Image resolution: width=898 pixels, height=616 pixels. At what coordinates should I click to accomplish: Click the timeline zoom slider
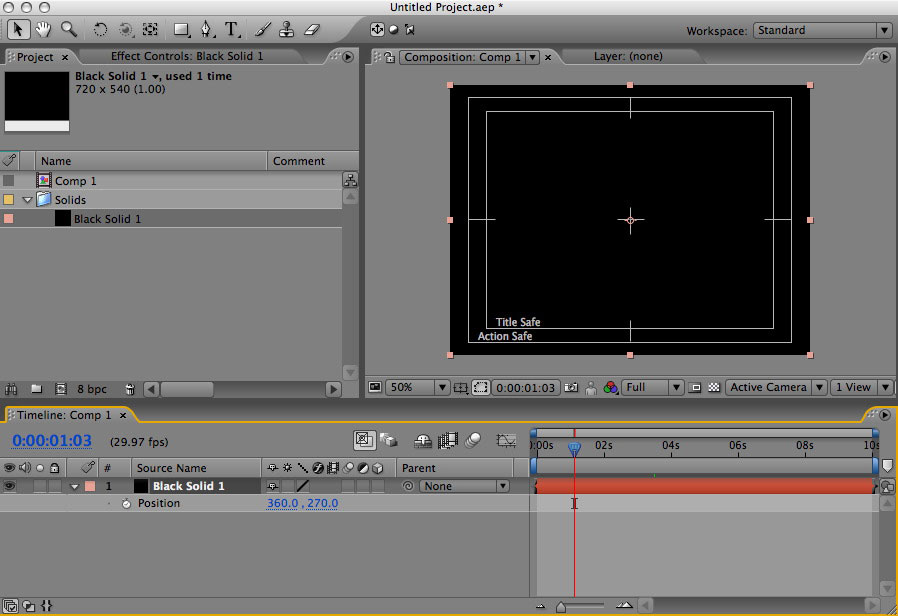pos(561,606)
